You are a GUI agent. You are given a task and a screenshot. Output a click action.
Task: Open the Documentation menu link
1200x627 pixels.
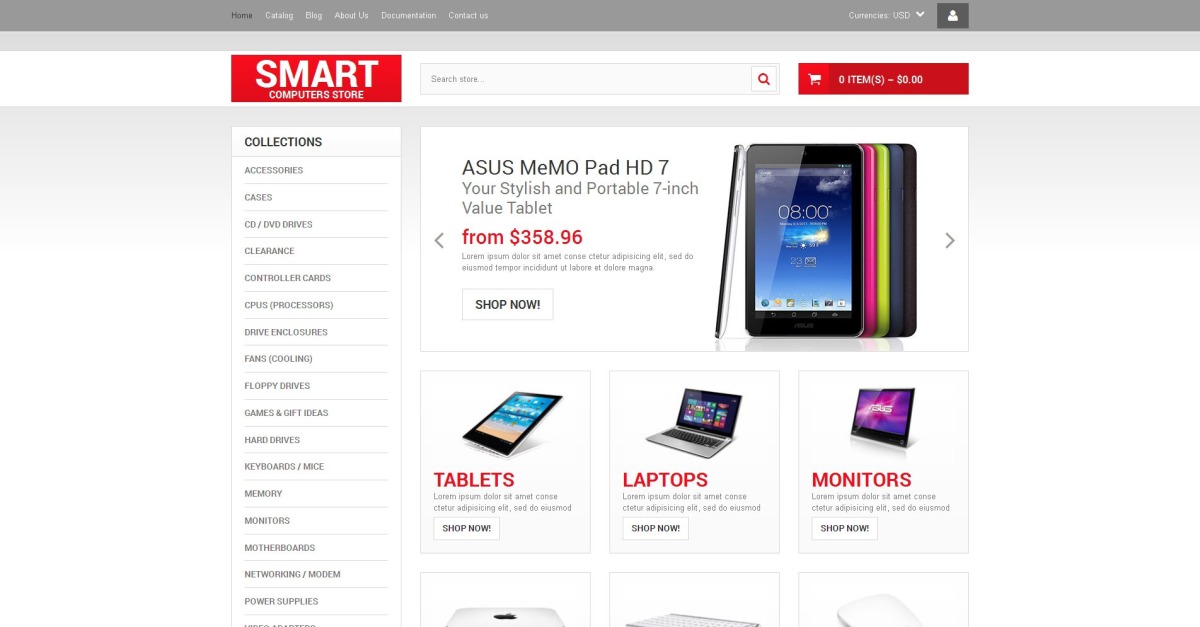click(408, 15)
